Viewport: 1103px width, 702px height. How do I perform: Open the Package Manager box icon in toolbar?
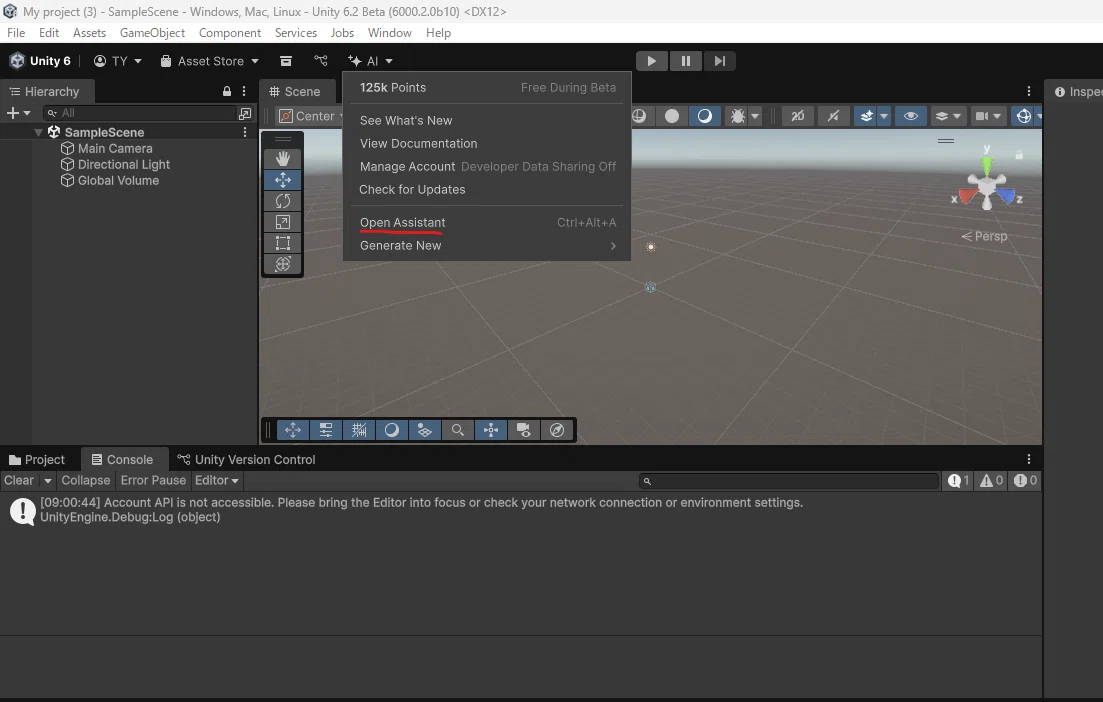tap(286, 61)
